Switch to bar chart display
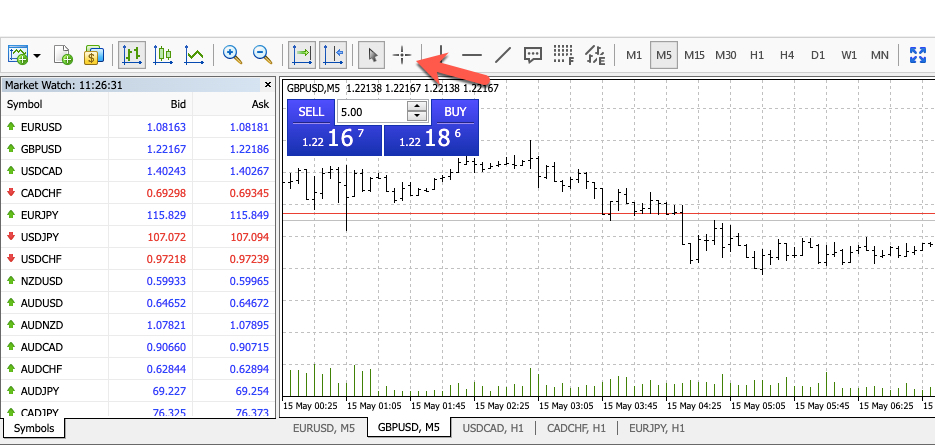The height and width of the screenshot is (445, 935). [x=132, y=55]
